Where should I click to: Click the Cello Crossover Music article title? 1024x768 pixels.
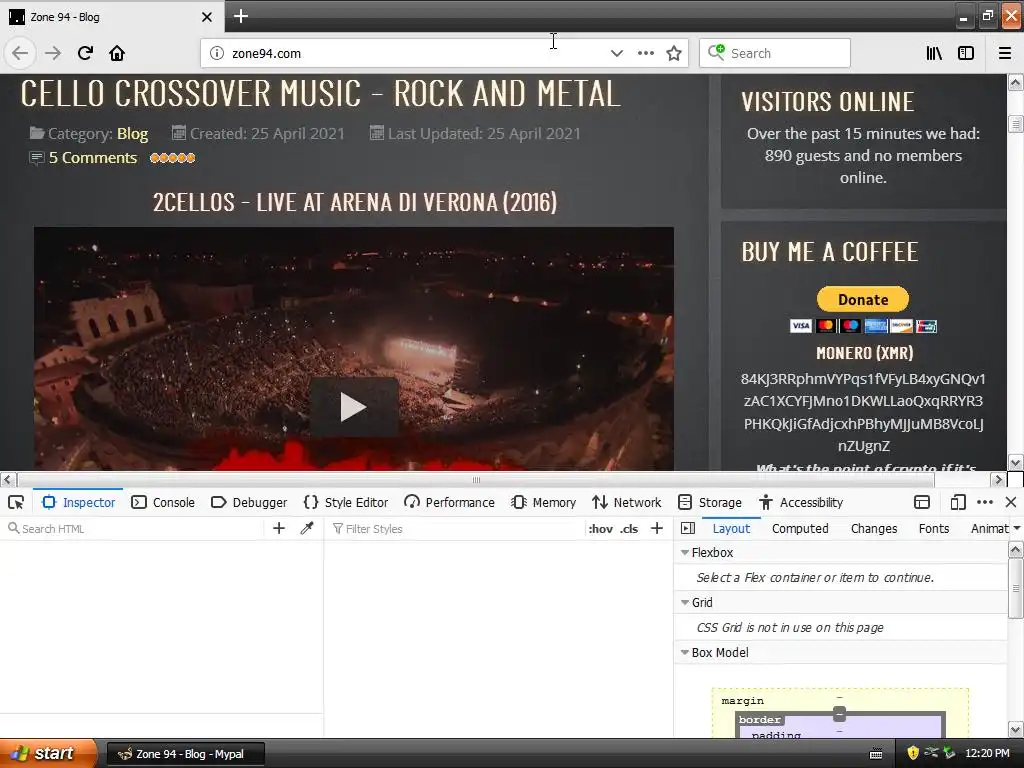tap(320, 93)
